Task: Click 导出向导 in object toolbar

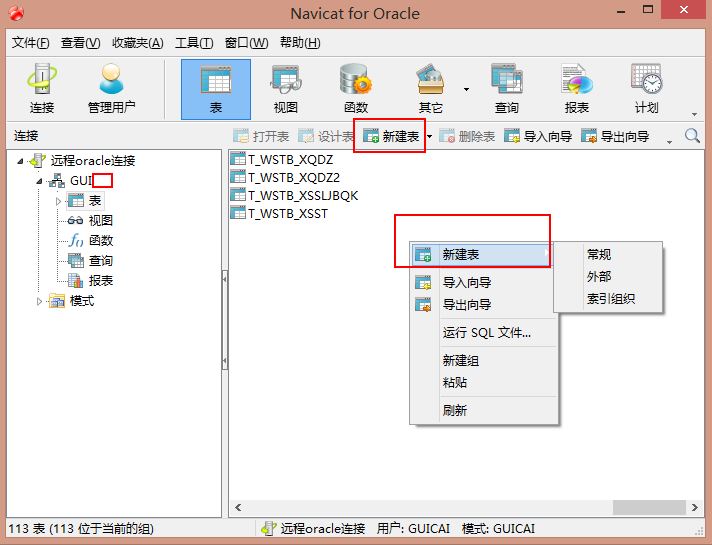Action: 615,136
